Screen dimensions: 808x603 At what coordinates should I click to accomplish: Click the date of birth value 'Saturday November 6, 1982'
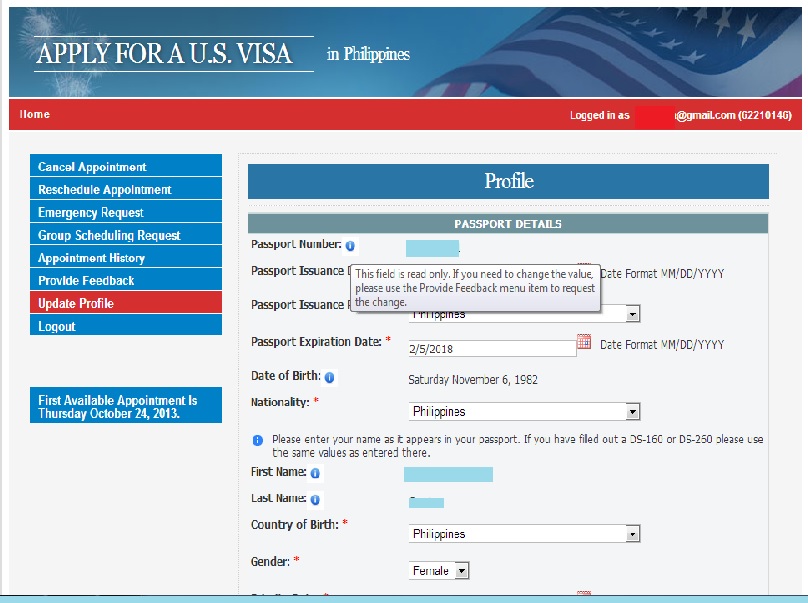(473, 380)
